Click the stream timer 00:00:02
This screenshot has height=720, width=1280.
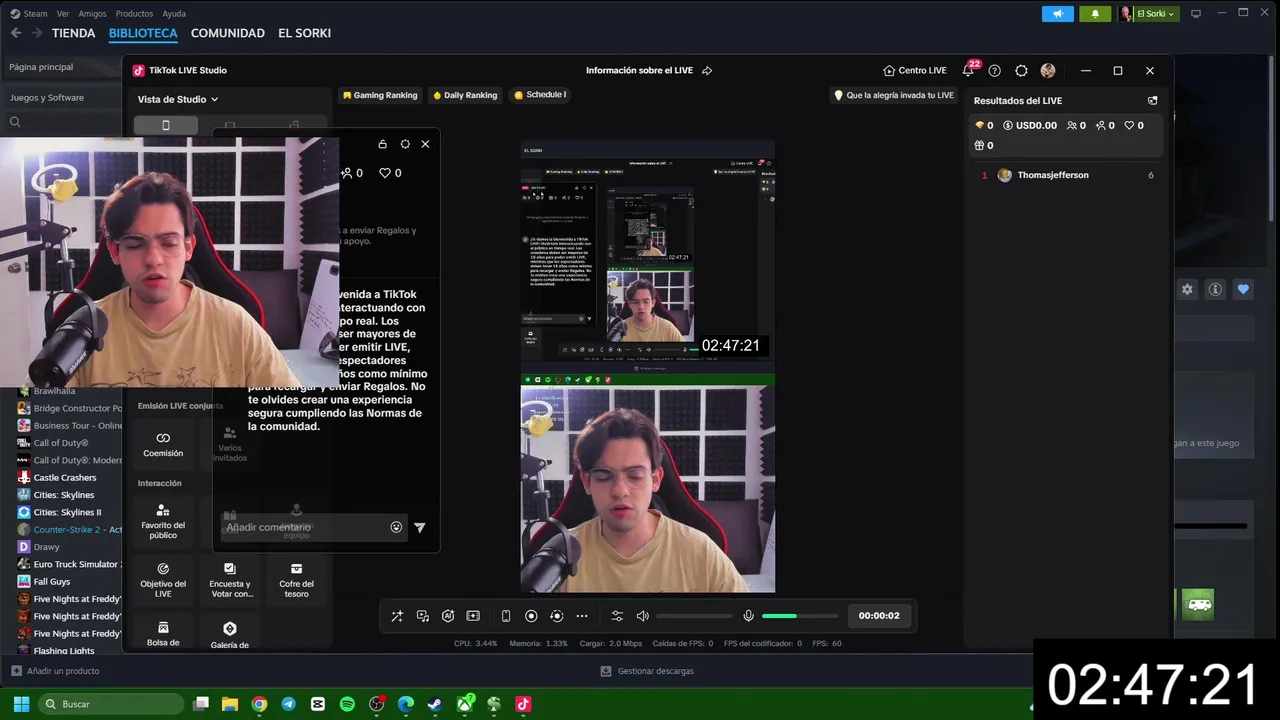point(879,616)
